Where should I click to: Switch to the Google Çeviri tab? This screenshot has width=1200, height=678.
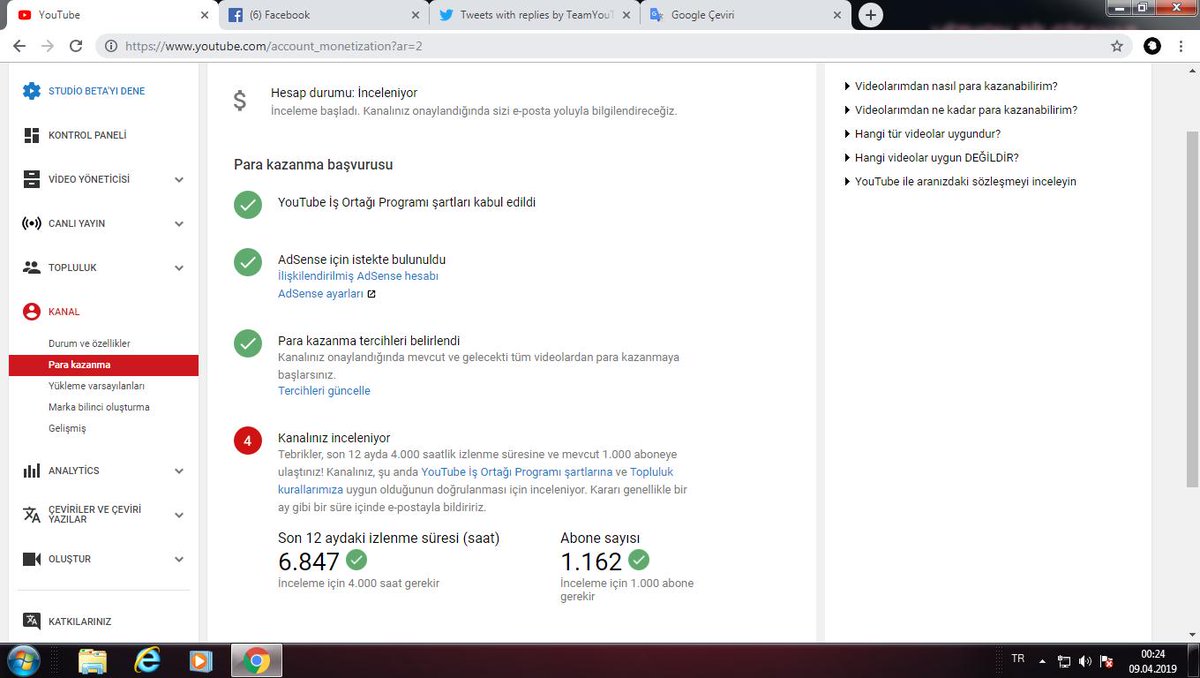pos(743,15)
